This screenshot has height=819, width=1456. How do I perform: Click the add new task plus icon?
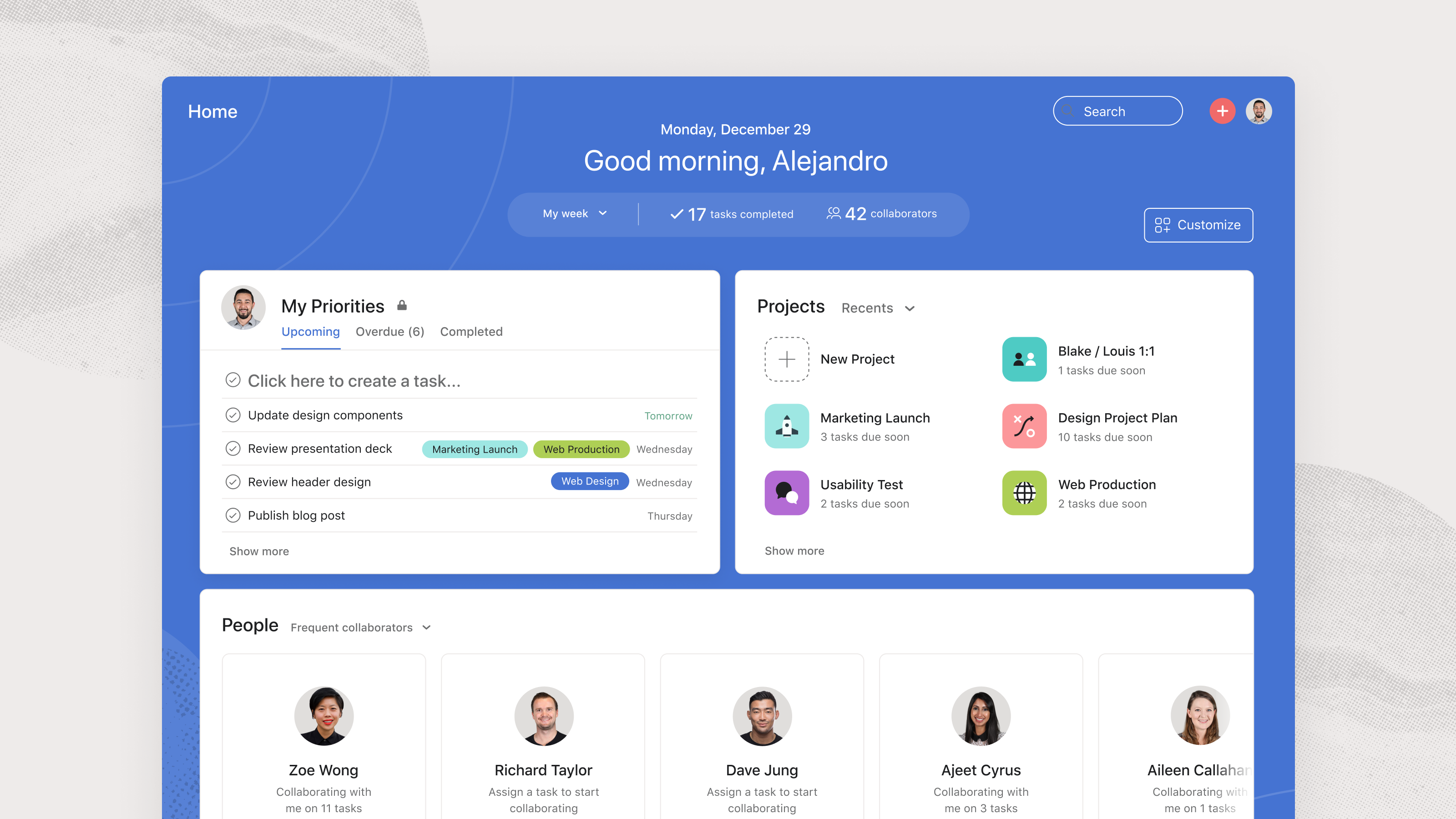click(x=1223, y=111)
